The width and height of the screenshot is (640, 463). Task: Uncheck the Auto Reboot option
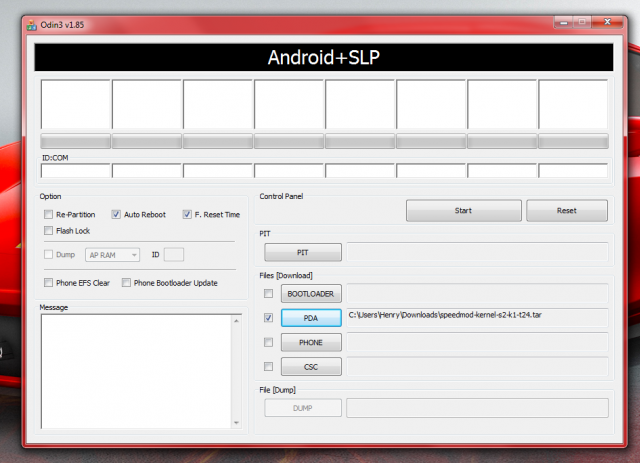tap(116, 214)
